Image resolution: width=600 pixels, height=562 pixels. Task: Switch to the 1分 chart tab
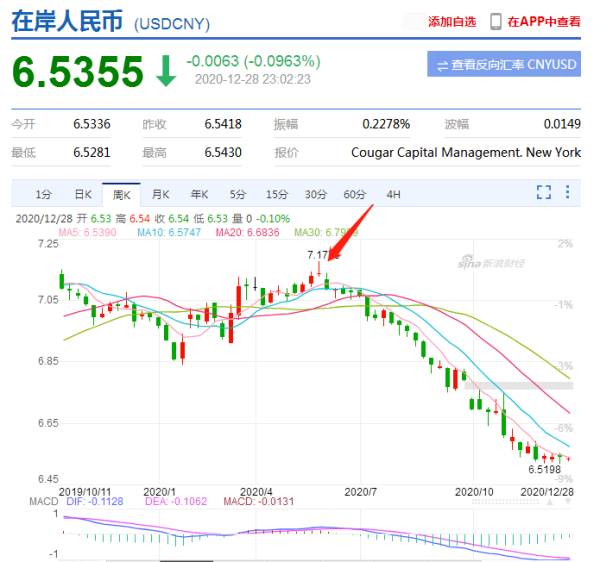click(43, 194)
